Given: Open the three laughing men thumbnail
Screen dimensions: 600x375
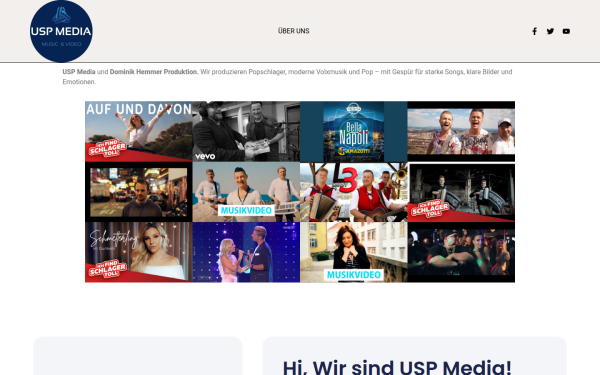Looking at the screenshot, I should pos(461,131).
